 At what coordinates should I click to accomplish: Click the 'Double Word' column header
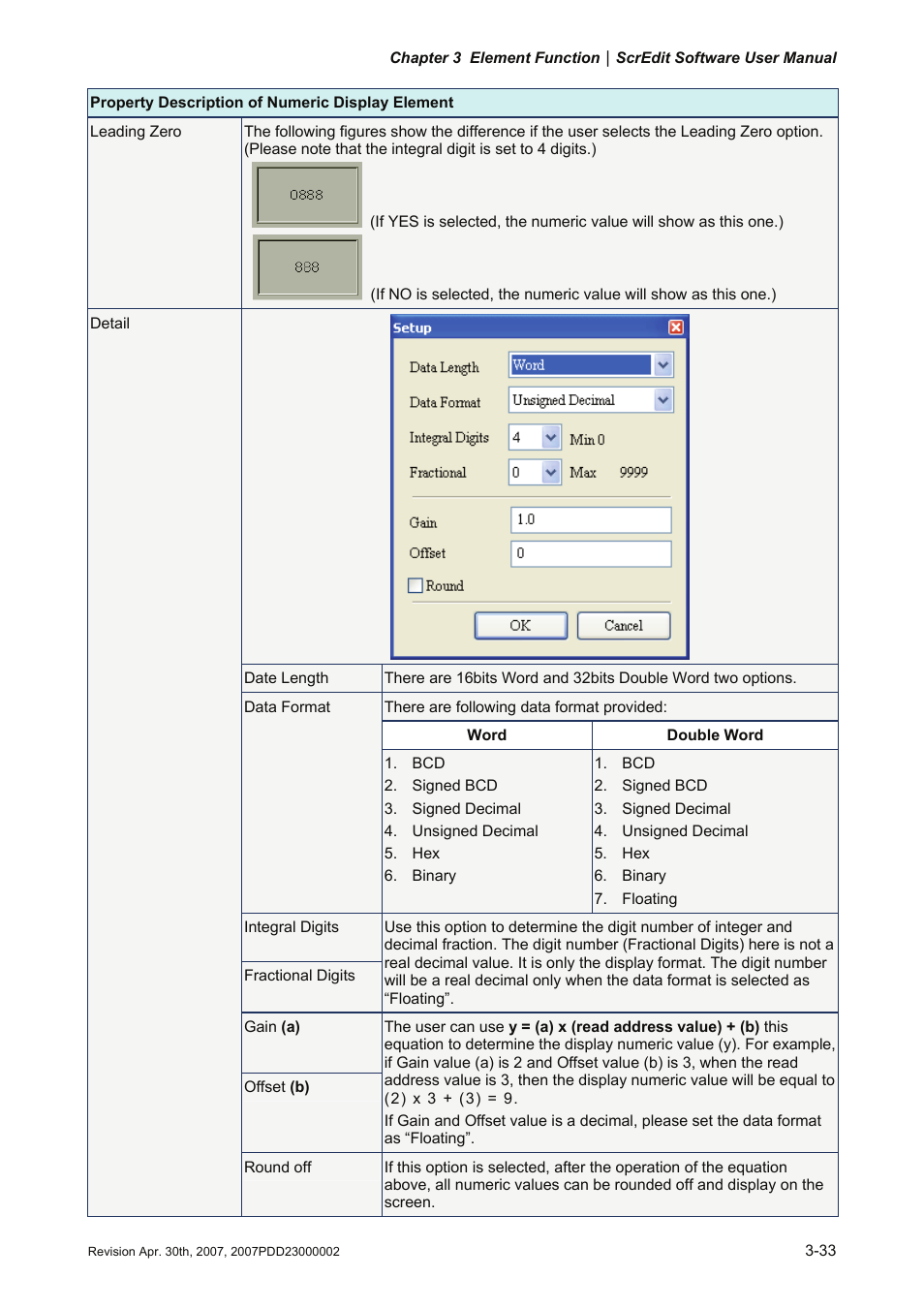[715, 735]
